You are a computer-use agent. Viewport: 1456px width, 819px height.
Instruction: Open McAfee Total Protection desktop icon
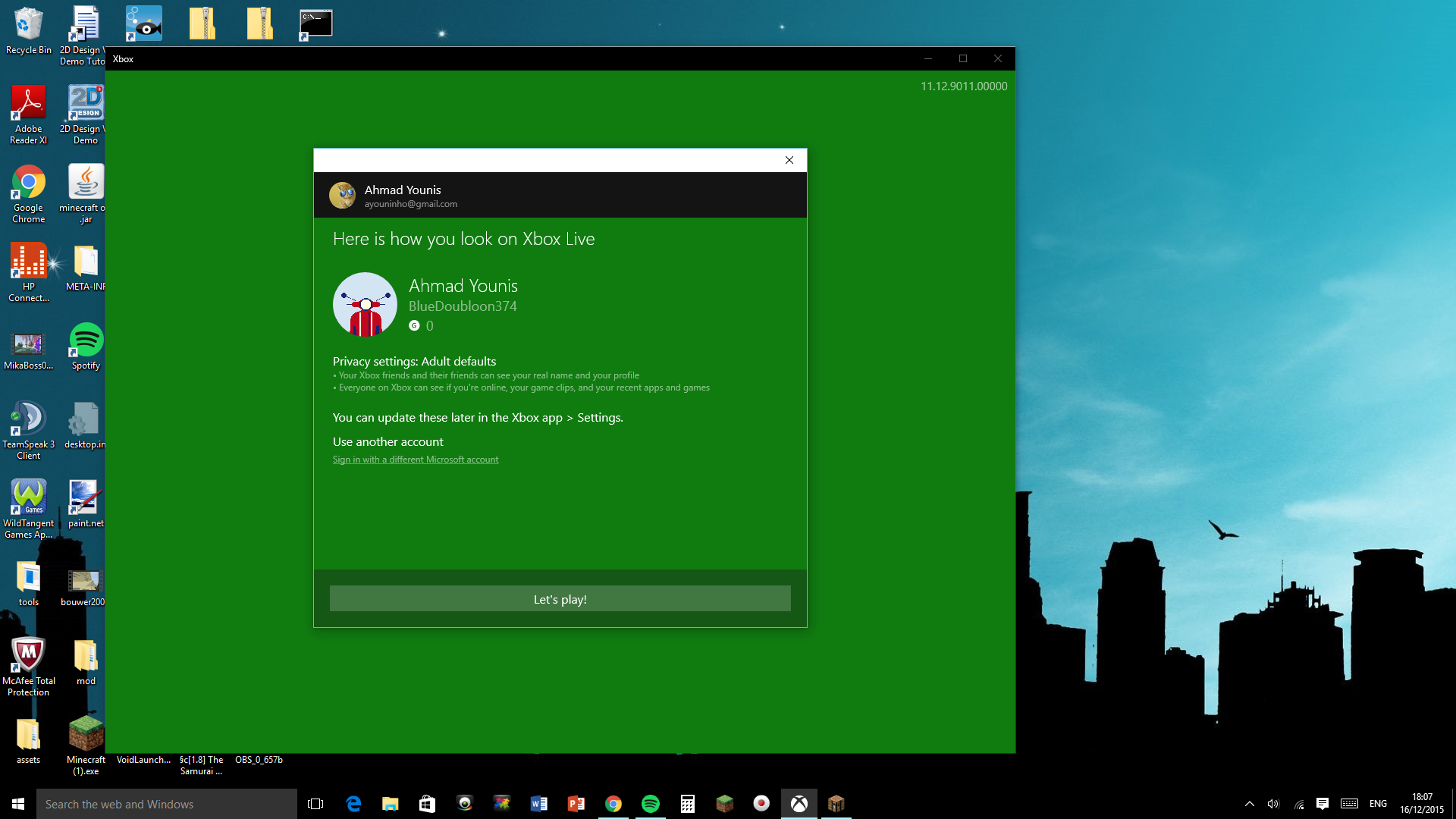pos(29,667)
